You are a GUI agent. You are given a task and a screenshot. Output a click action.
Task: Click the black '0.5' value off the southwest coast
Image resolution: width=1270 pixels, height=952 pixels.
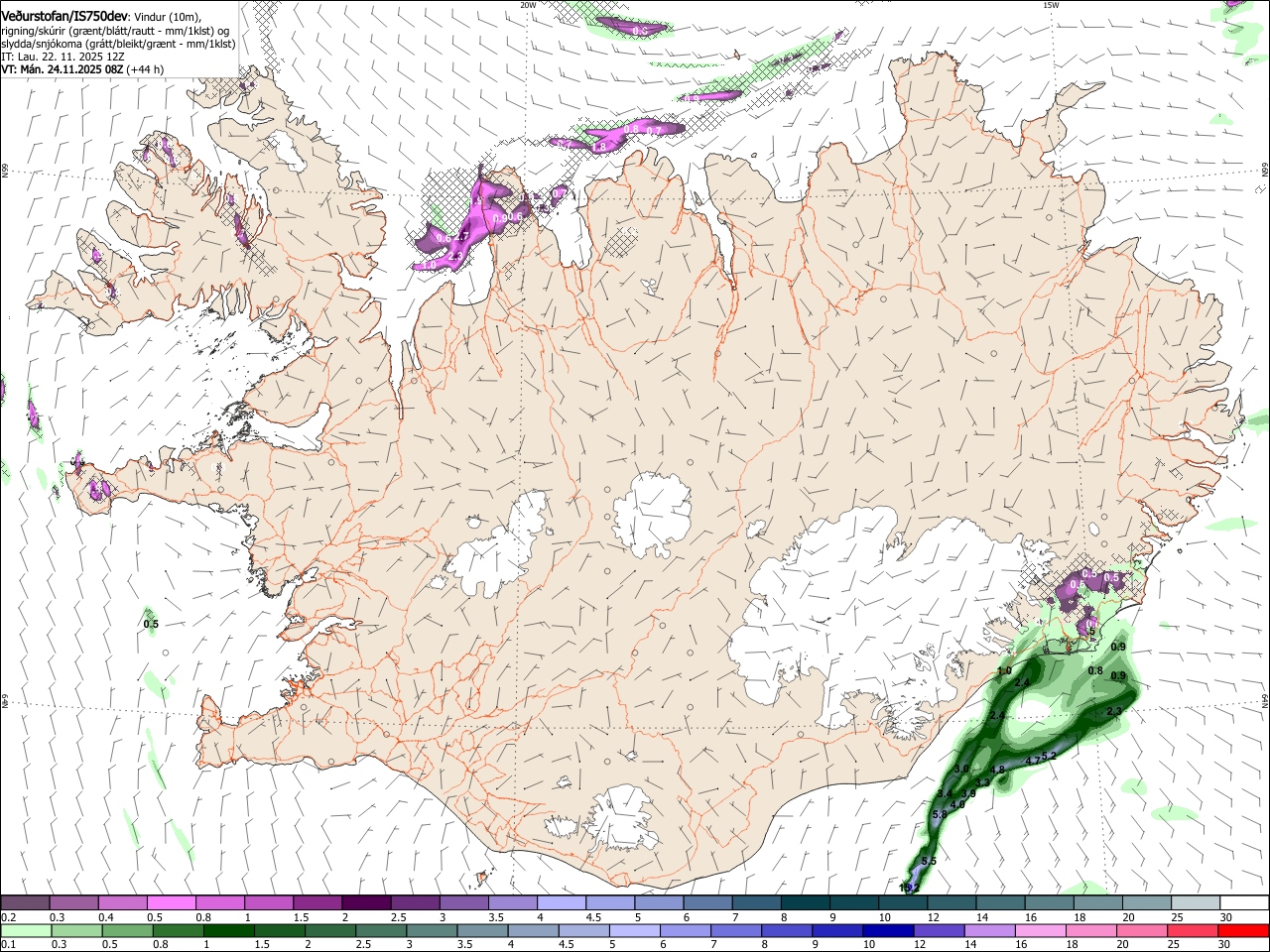pos(151,624)
